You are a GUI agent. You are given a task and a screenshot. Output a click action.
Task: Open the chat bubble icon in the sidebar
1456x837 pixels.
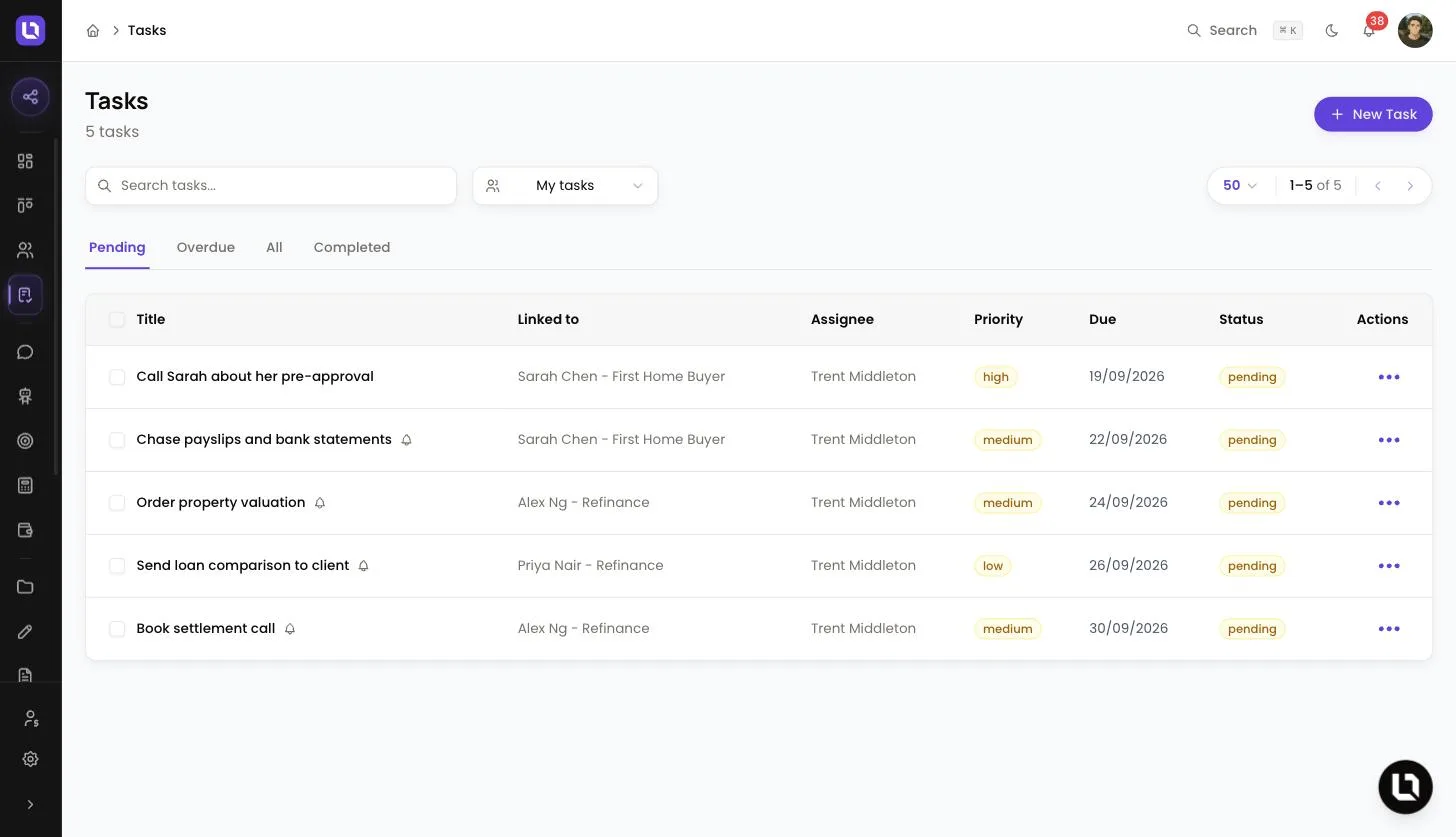tap(25, 352)
